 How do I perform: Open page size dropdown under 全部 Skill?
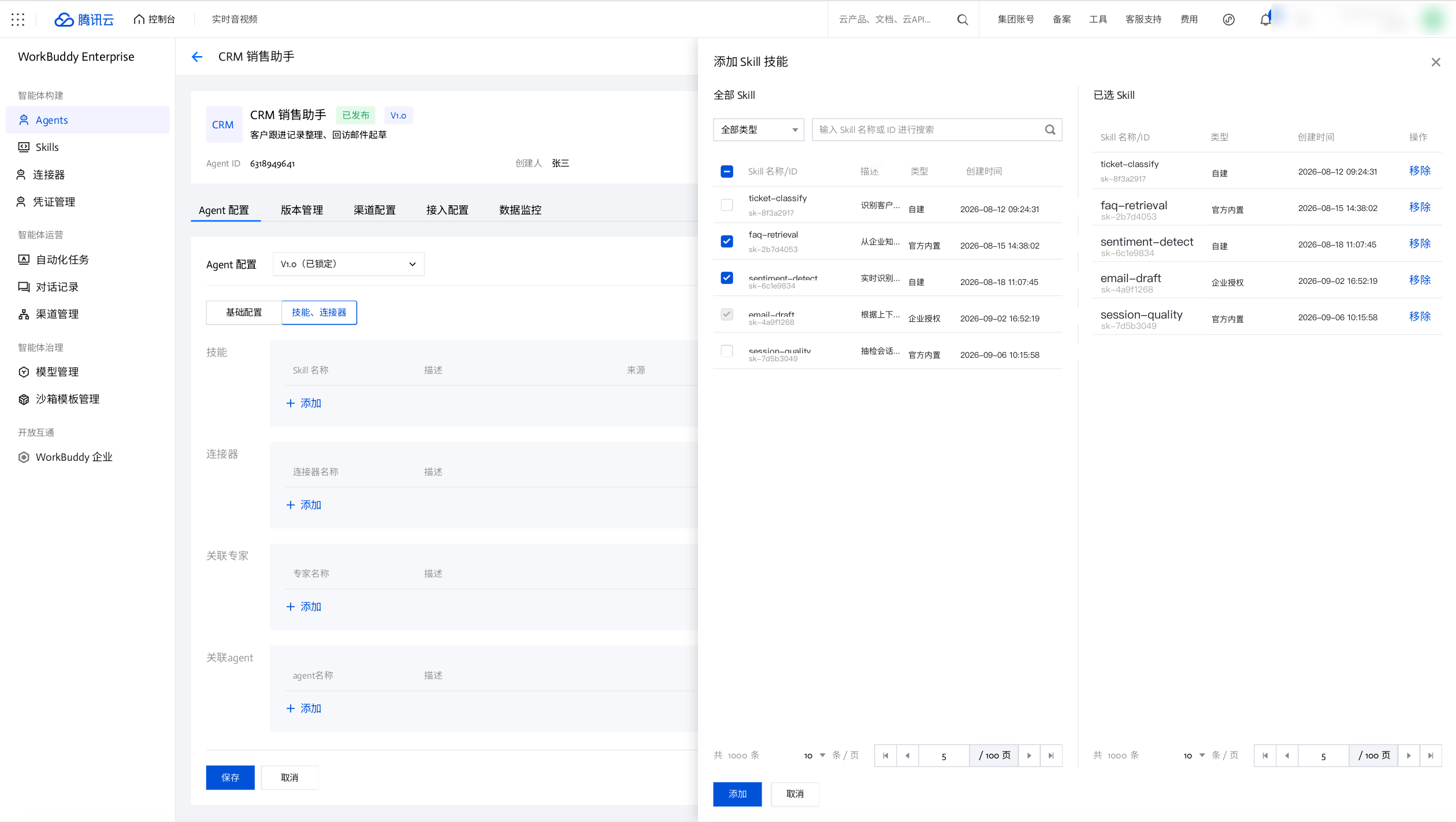point(815,756)
